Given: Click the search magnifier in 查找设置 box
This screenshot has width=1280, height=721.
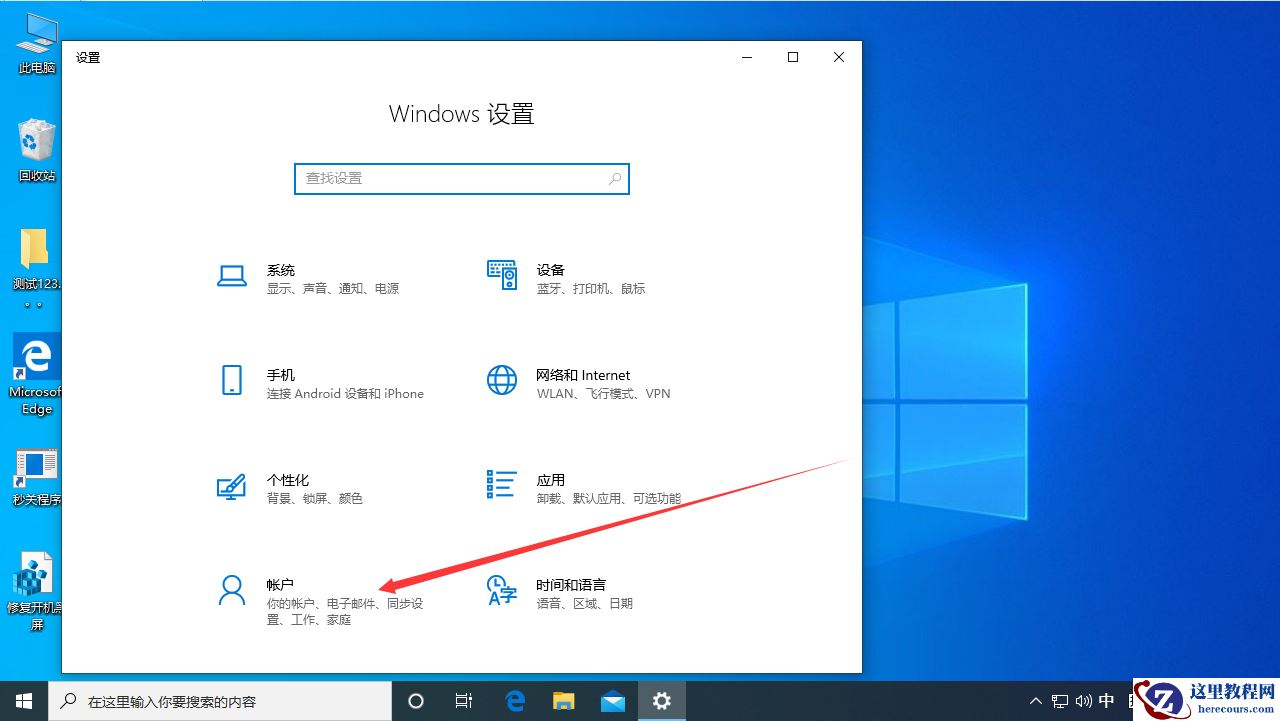Looking at the screenshot, I should click(x=614, y=178).
